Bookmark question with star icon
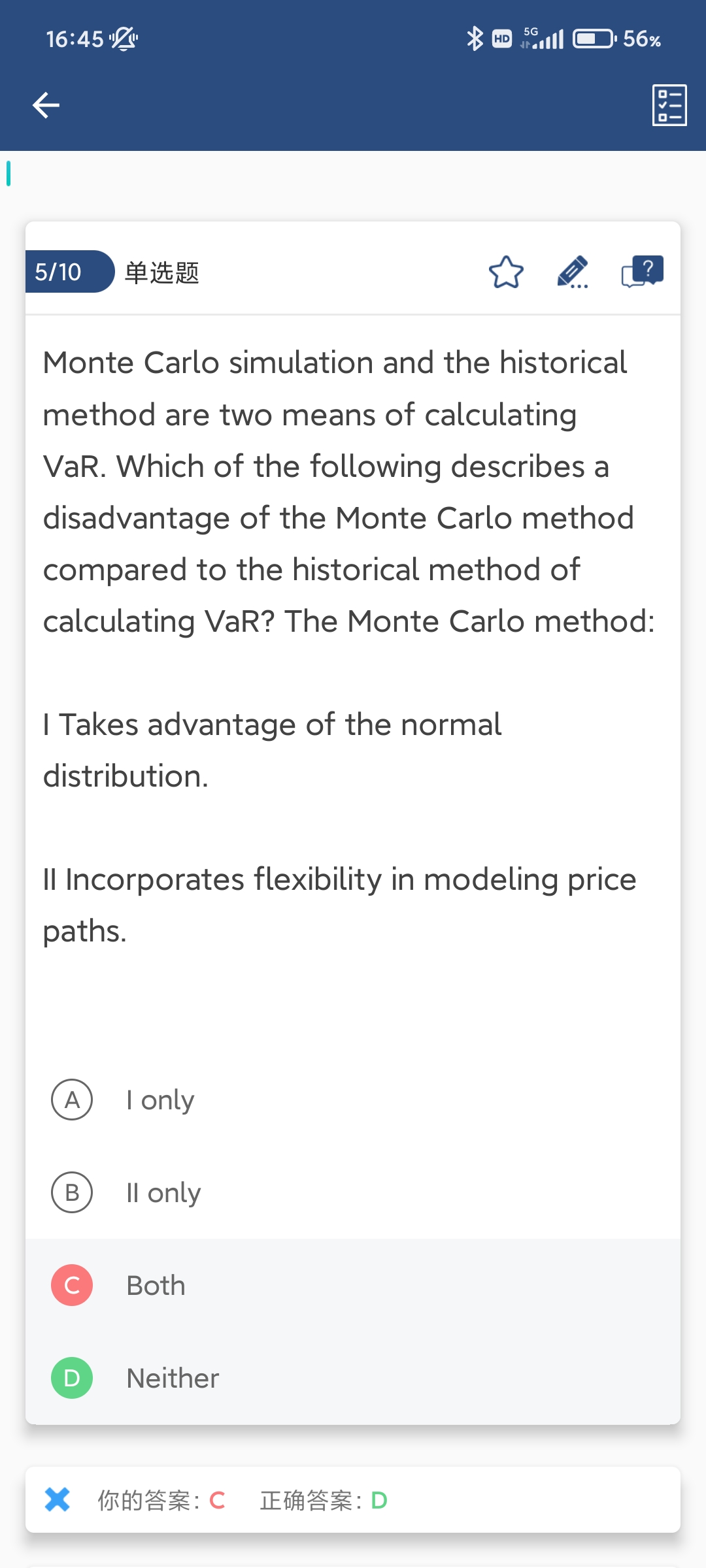Viewport: 706px width, 1568px height. (506, 272)
